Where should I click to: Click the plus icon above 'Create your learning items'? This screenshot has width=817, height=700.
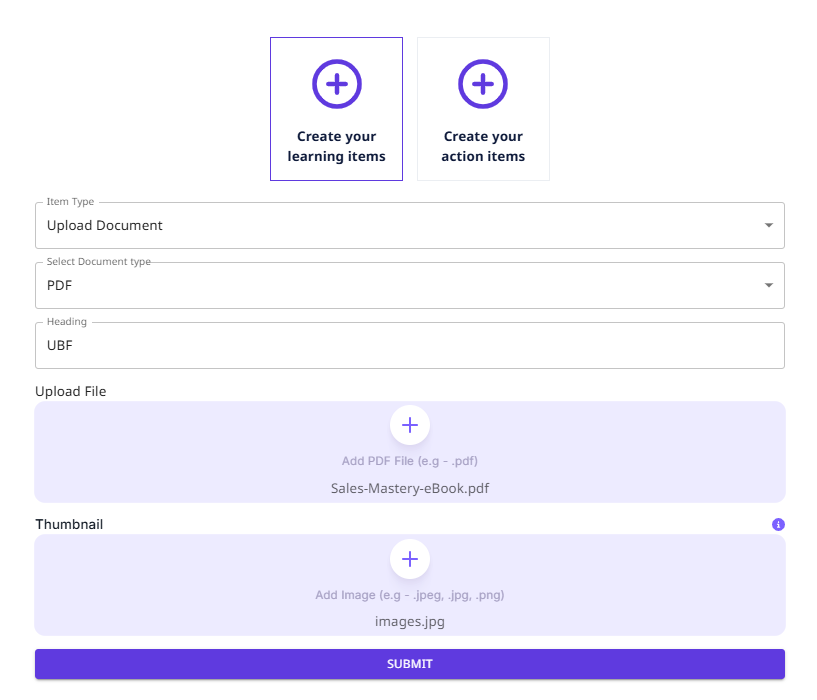point(337,84)
